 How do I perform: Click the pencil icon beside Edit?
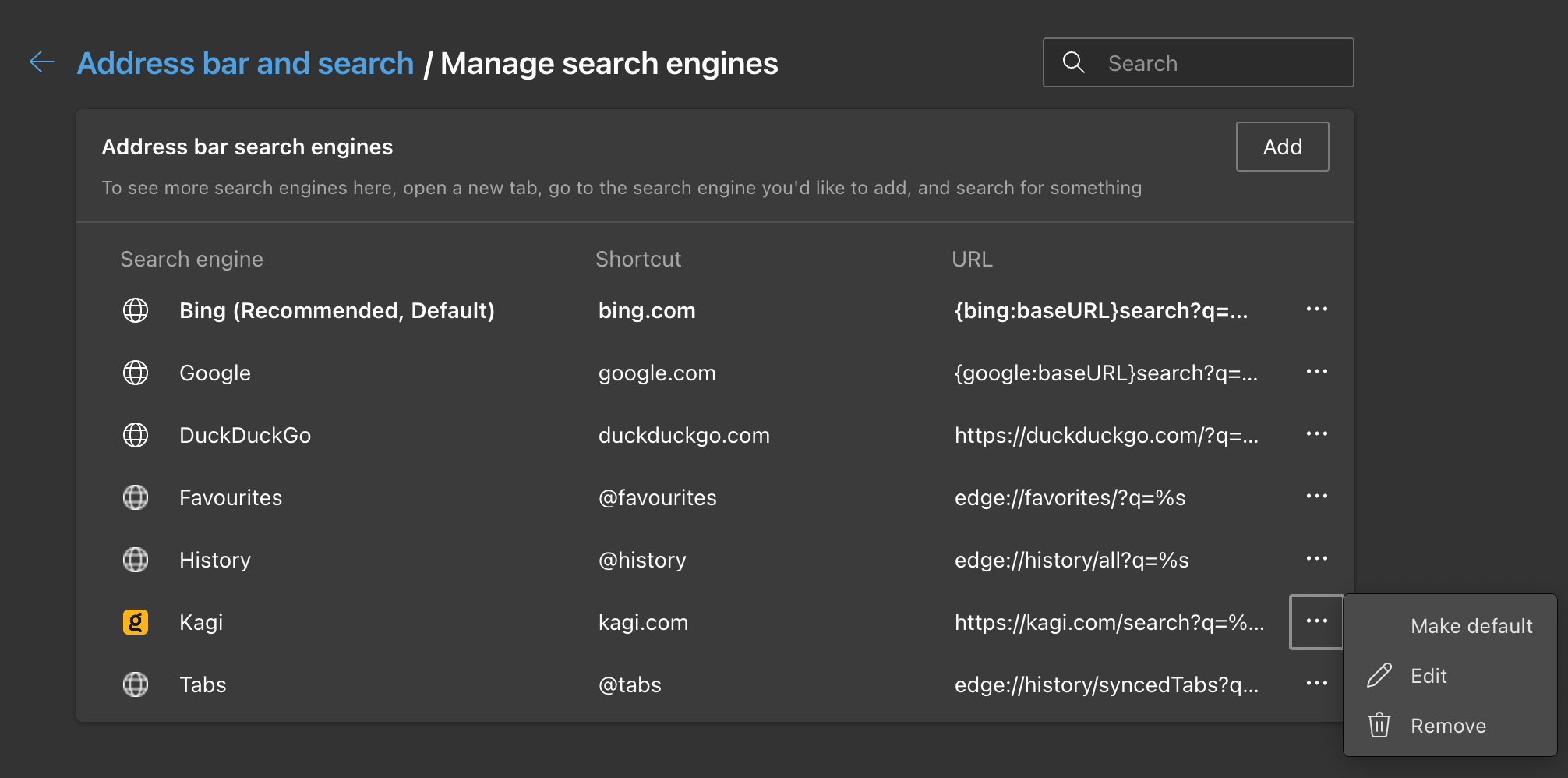click(x=1379, y=675)
